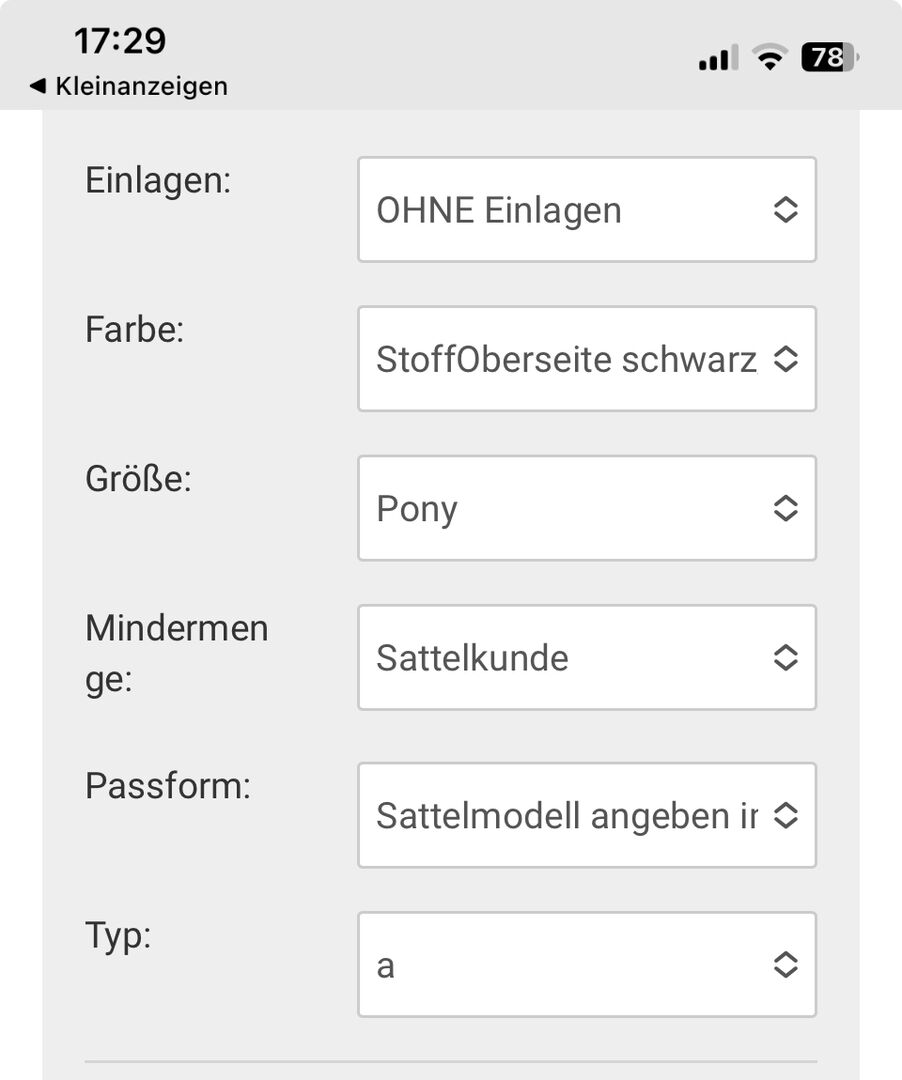This screenshot has width=902, height=1080.
Task: Tap the Einlagen label text
Action: click(x=158, y=180)
